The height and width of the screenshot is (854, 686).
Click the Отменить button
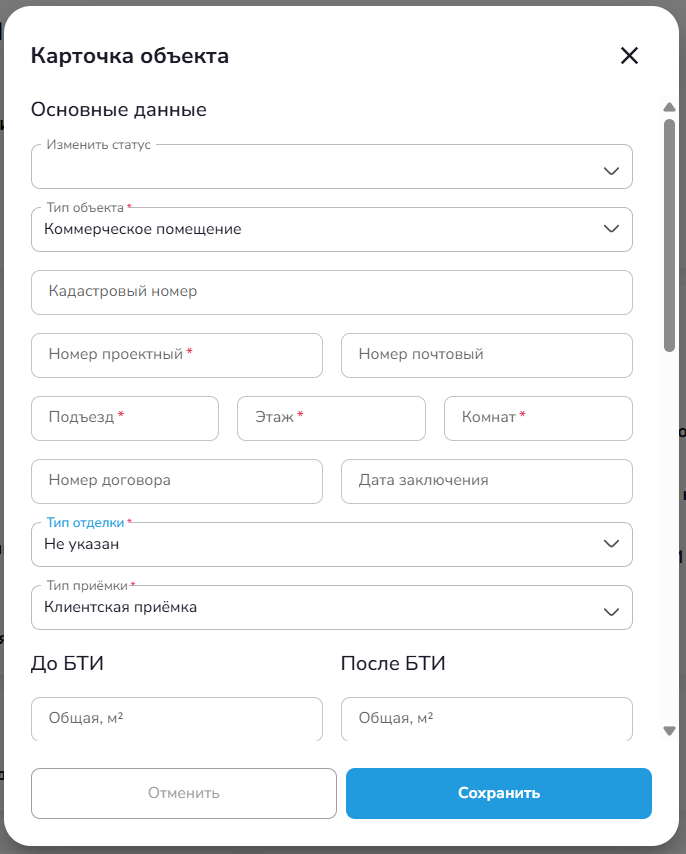(x=184, y=793)
